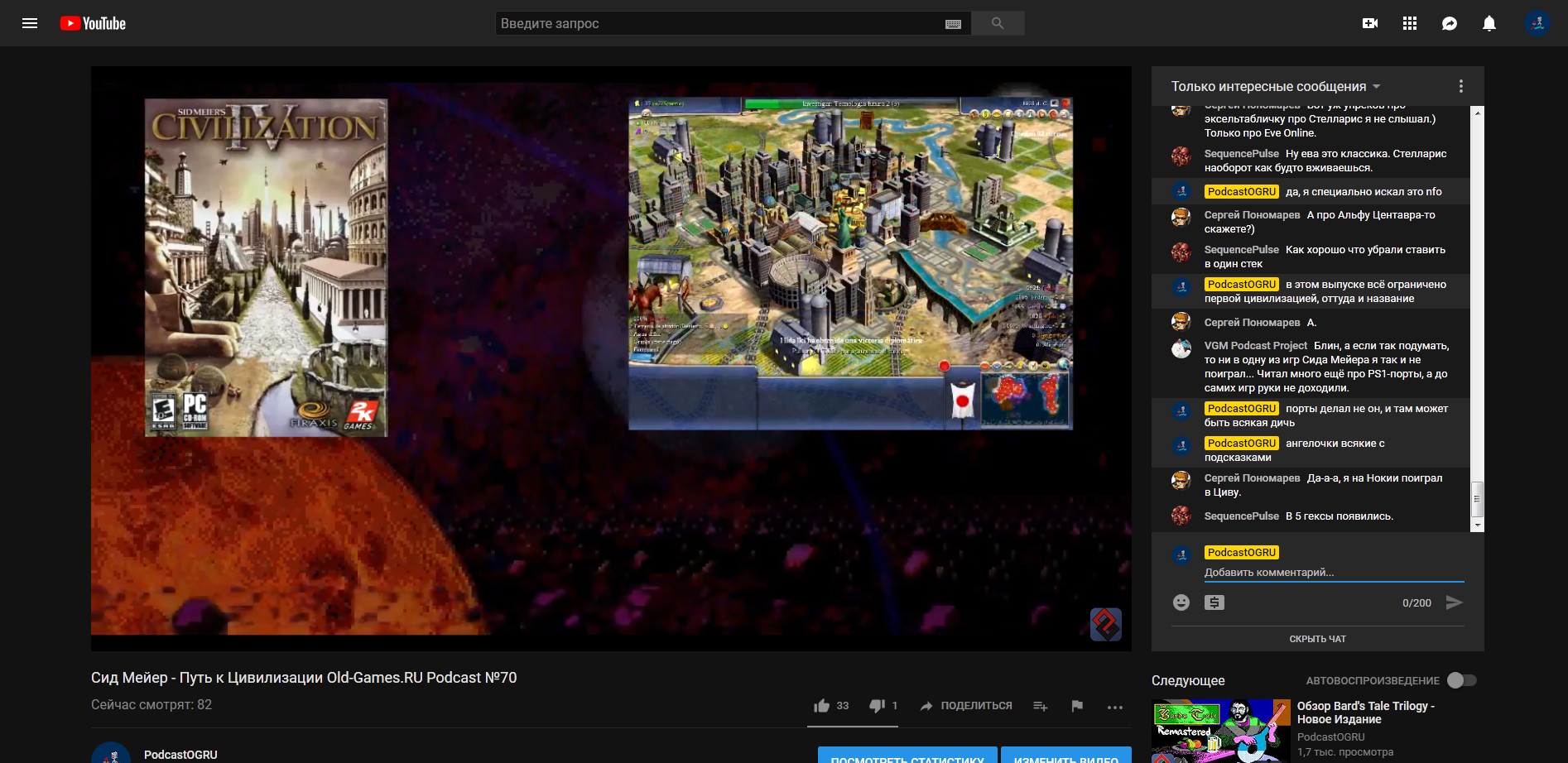Open the YouTube guide hamburger menu
The width and height of the screenshot is (1568, 763).
coord(30,23)
